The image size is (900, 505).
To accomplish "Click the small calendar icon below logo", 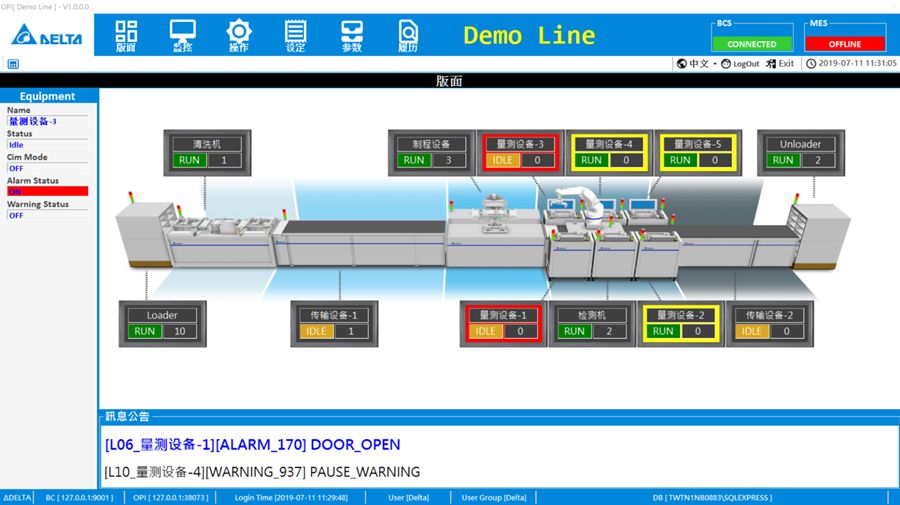I will tap(13, 64).
